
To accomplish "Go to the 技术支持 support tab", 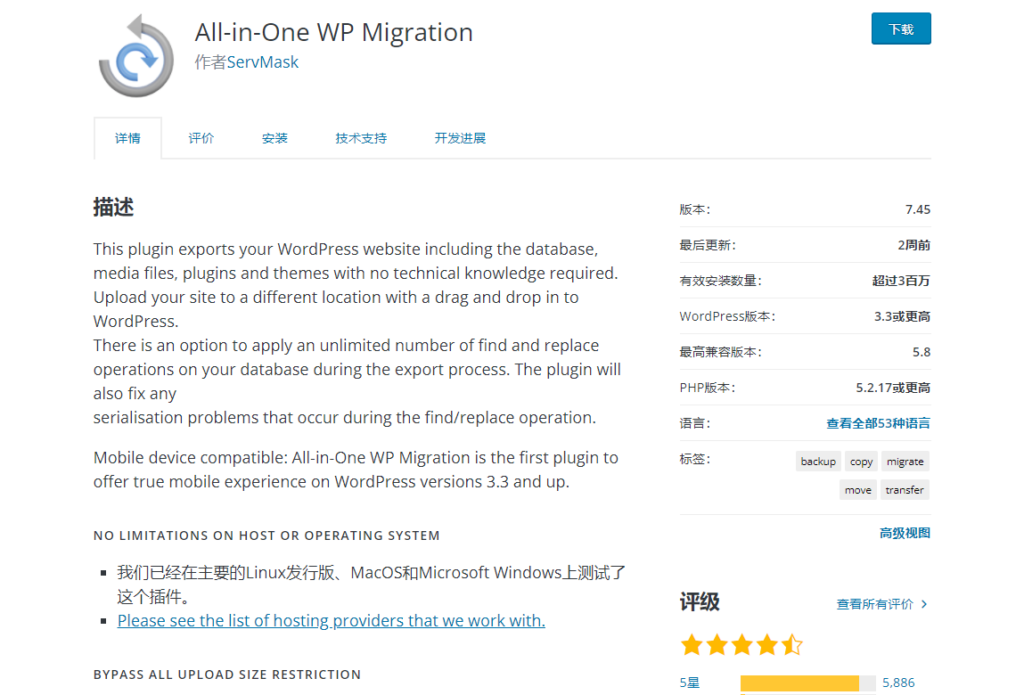I will point(361,138).
